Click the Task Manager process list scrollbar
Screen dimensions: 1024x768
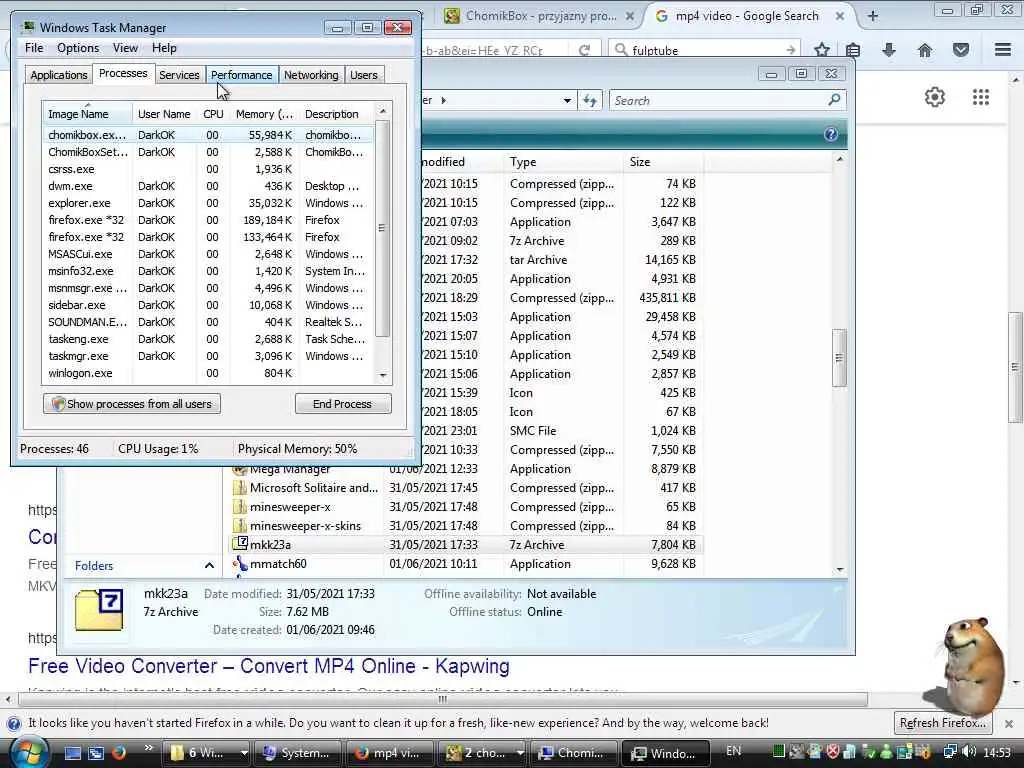click(383, 228)
